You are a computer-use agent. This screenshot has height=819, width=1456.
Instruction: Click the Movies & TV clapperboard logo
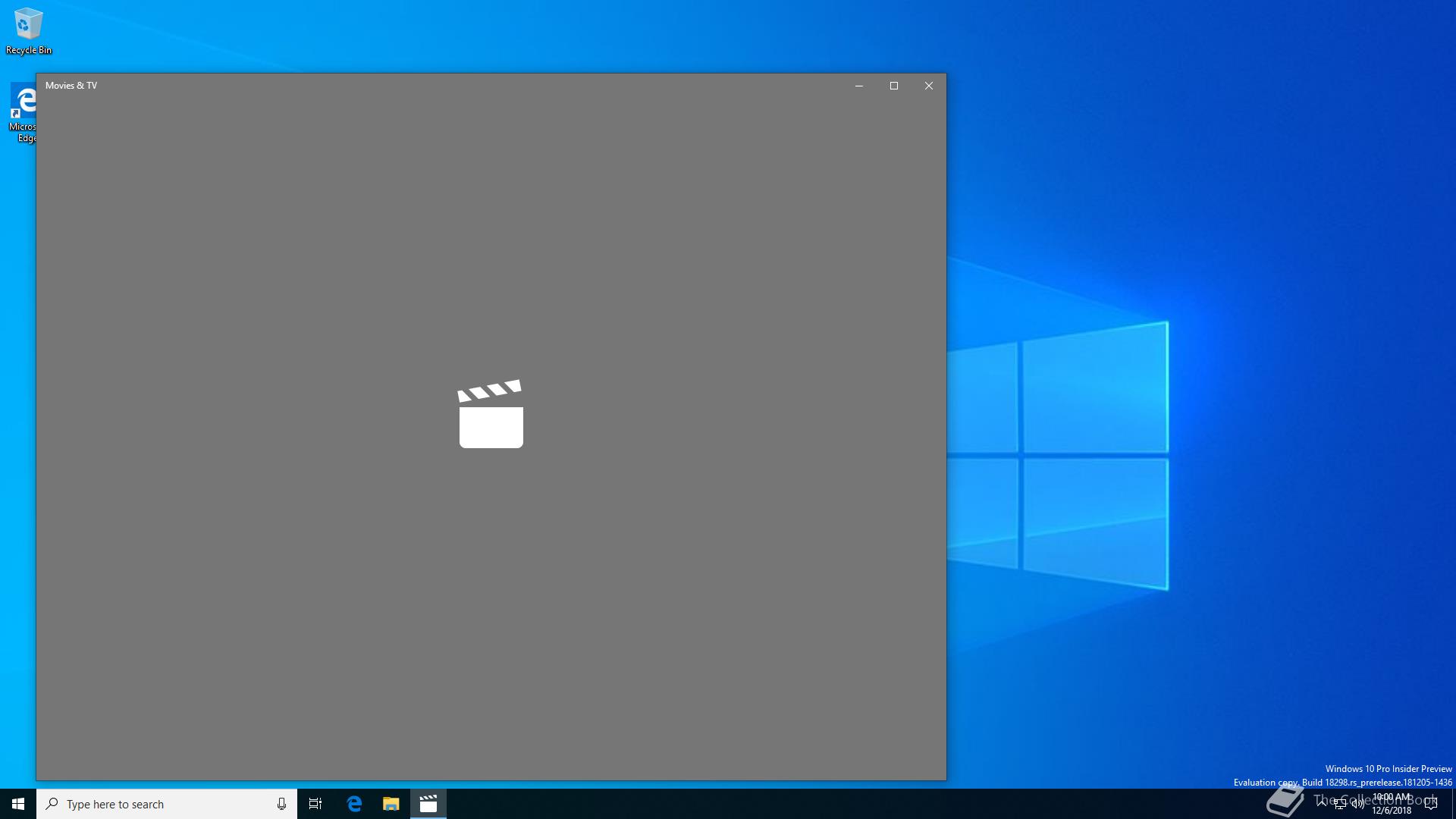pos(491,414)
